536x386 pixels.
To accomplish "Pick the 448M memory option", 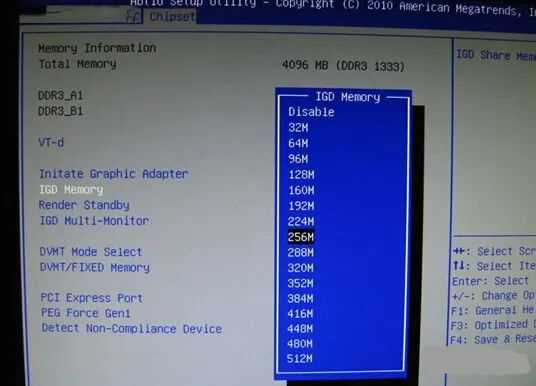I will (300, 329).
